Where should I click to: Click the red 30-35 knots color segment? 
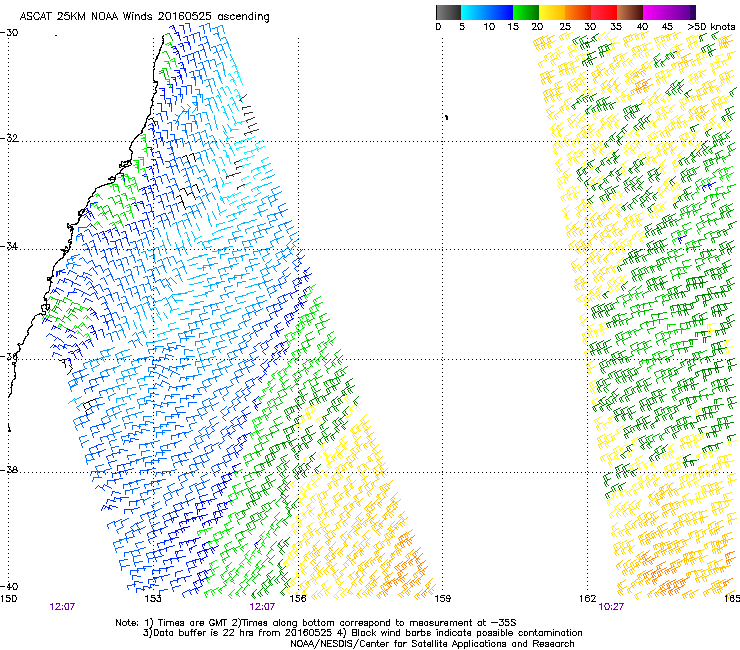point(604,12)
